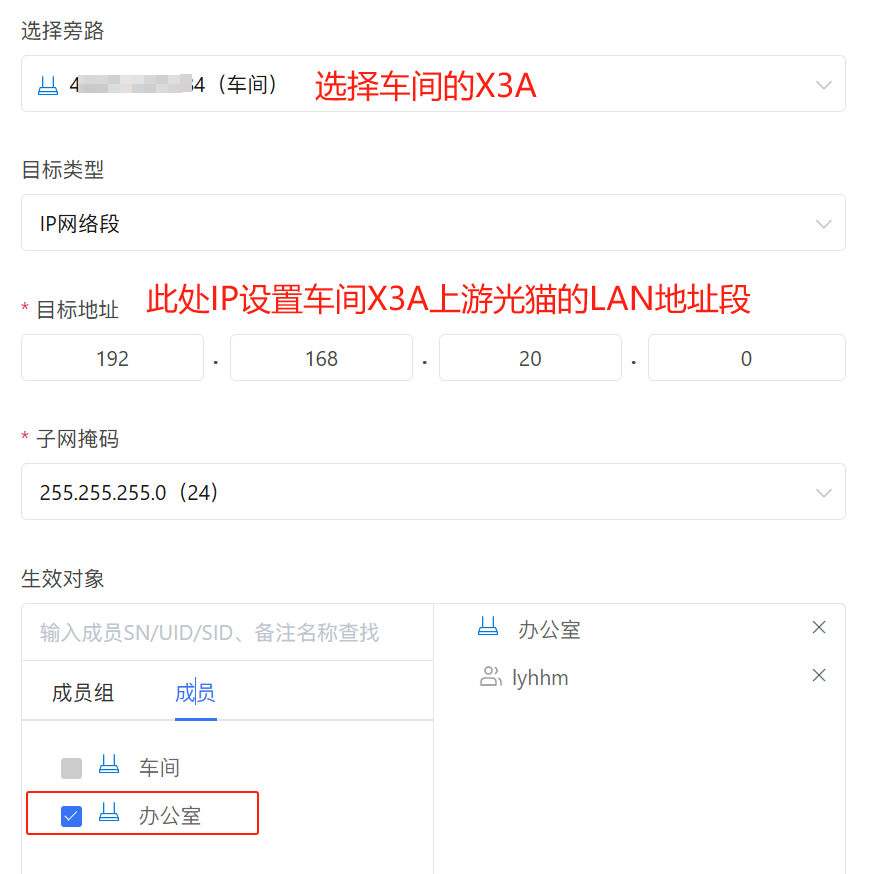Image resolution: width=876 pixels, height=874 pixels.
Task: Expand the 目标类型 IP网络段 dropdown
Action: coord(823,223)
